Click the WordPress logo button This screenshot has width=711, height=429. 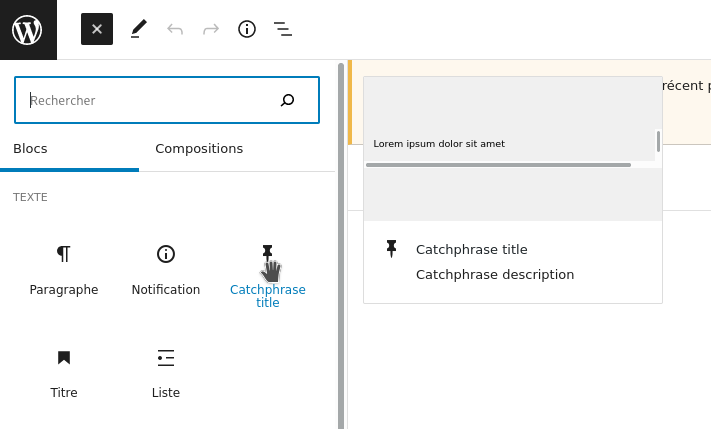[x=28, y=29]
